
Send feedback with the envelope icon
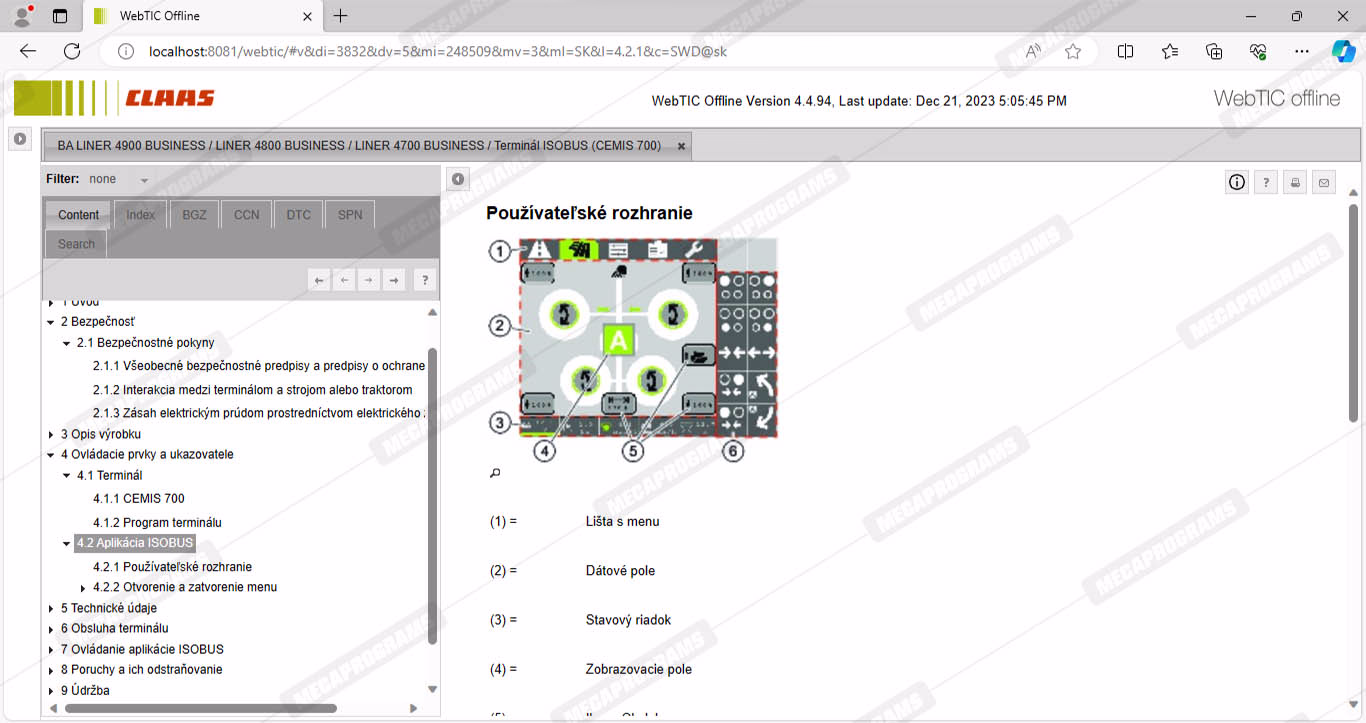point(1324,182)
